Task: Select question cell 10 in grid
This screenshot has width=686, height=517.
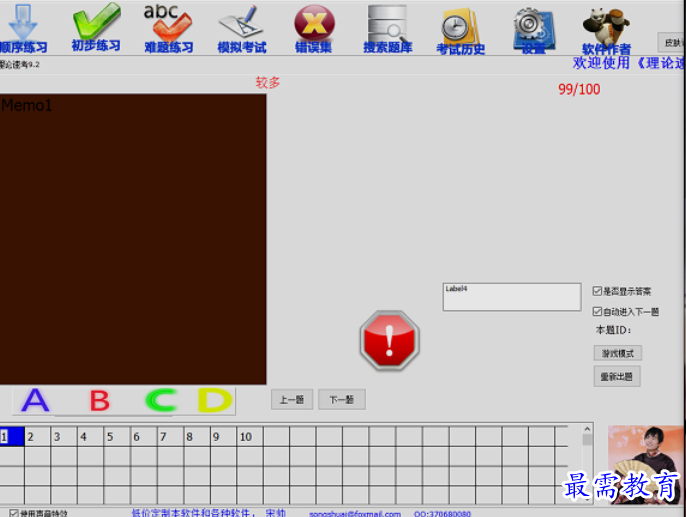Action: click(250, 437)
